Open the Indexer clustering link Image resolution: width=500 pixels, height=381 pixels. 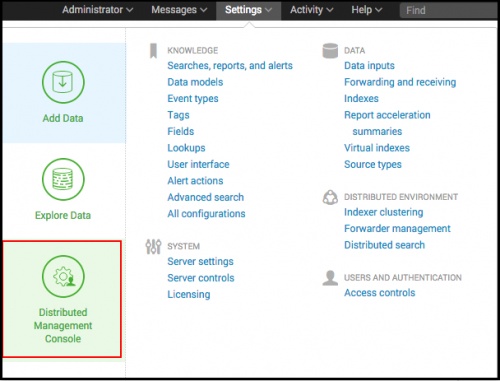(384, 212)
